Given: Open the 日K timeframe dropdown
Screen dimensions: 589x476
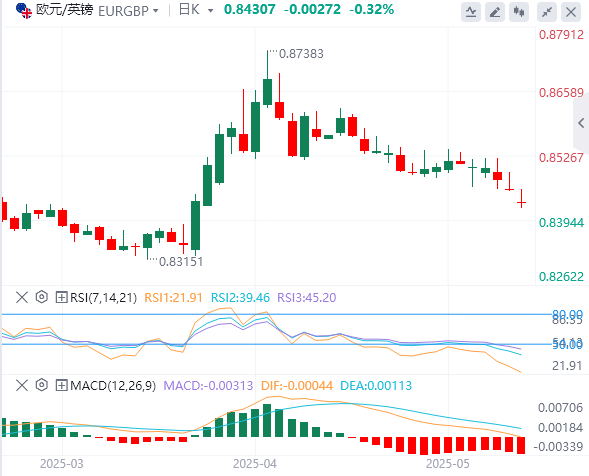Looking at the screenshot, I should point(196,10).
